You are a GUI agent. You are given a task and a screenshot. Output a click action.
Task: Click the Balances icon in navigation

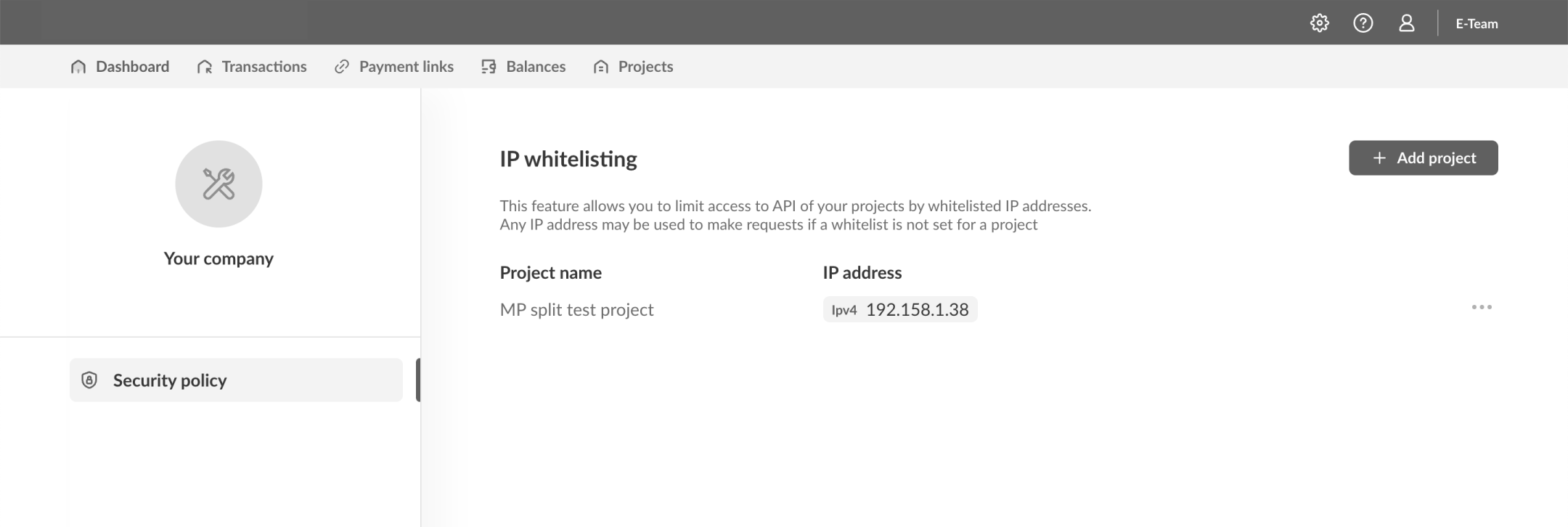tap(489, 67)
